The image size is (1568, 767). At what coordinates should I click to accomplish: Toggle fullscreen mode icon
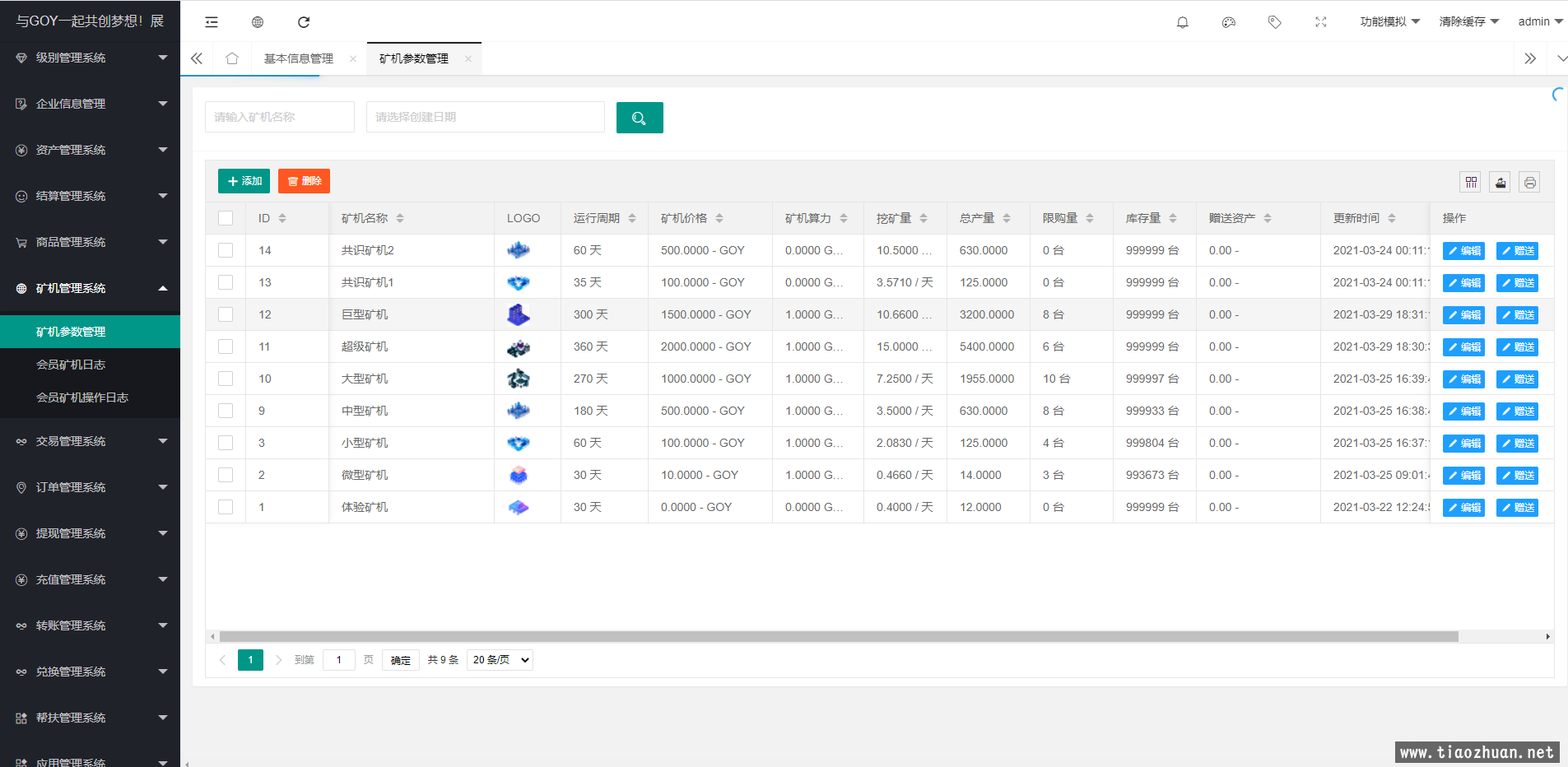[1321, 22]
